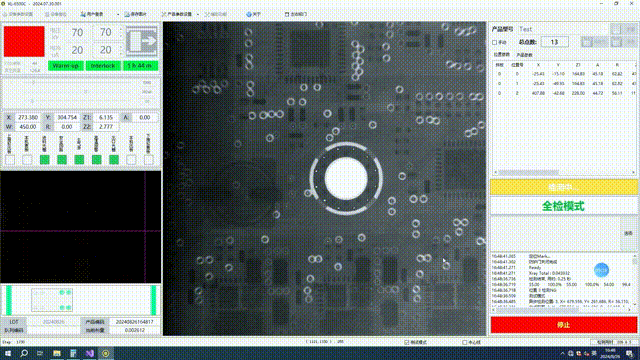Click the position table horizontal scrollbar

coord(564,173)
